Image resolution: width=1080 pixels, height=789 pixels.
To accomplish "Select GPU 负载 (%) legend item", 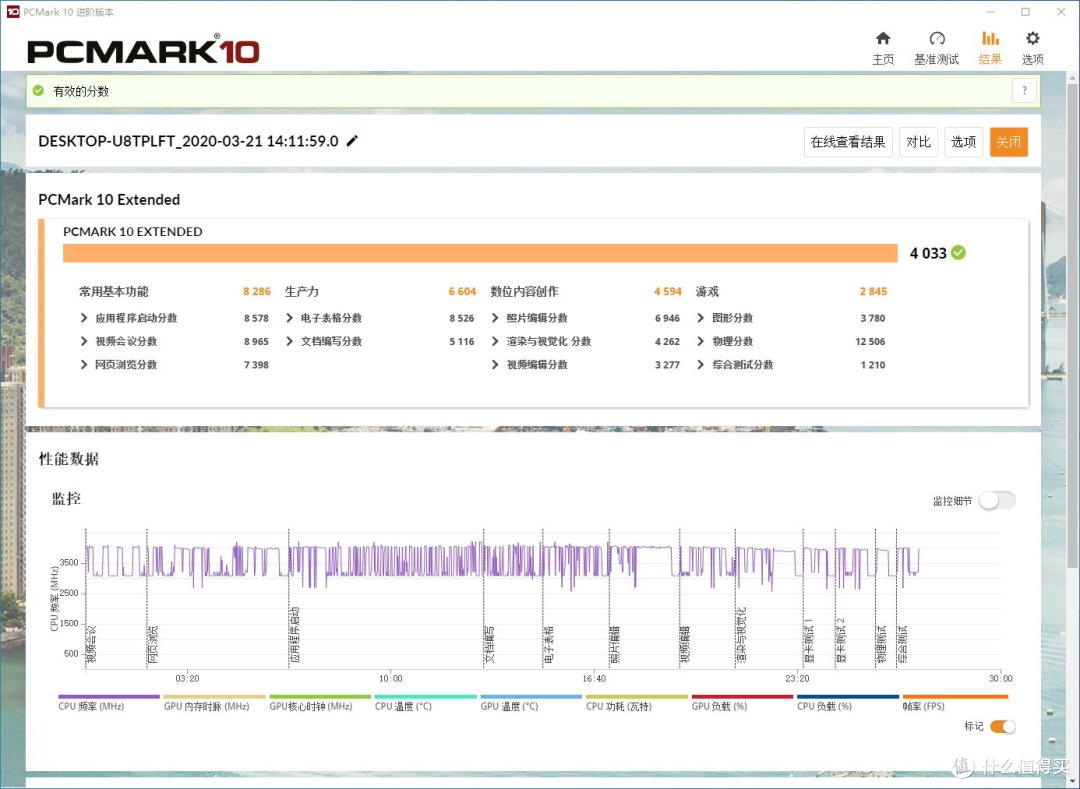I will point(742,703).
